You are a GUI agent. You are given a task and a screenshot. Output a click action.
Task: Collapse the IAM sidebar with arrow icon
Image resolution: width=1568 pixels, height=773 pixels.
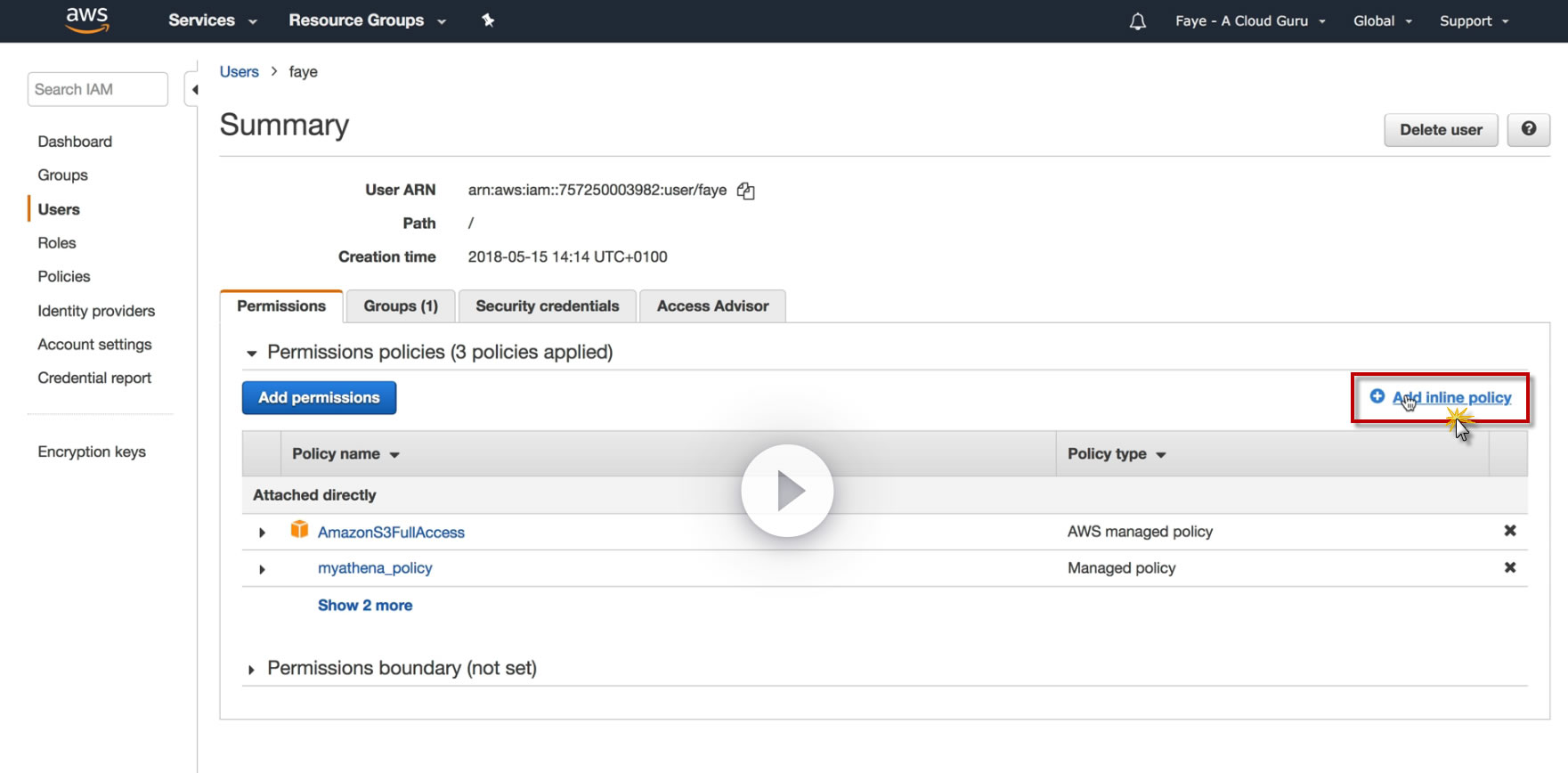(194, 89)
